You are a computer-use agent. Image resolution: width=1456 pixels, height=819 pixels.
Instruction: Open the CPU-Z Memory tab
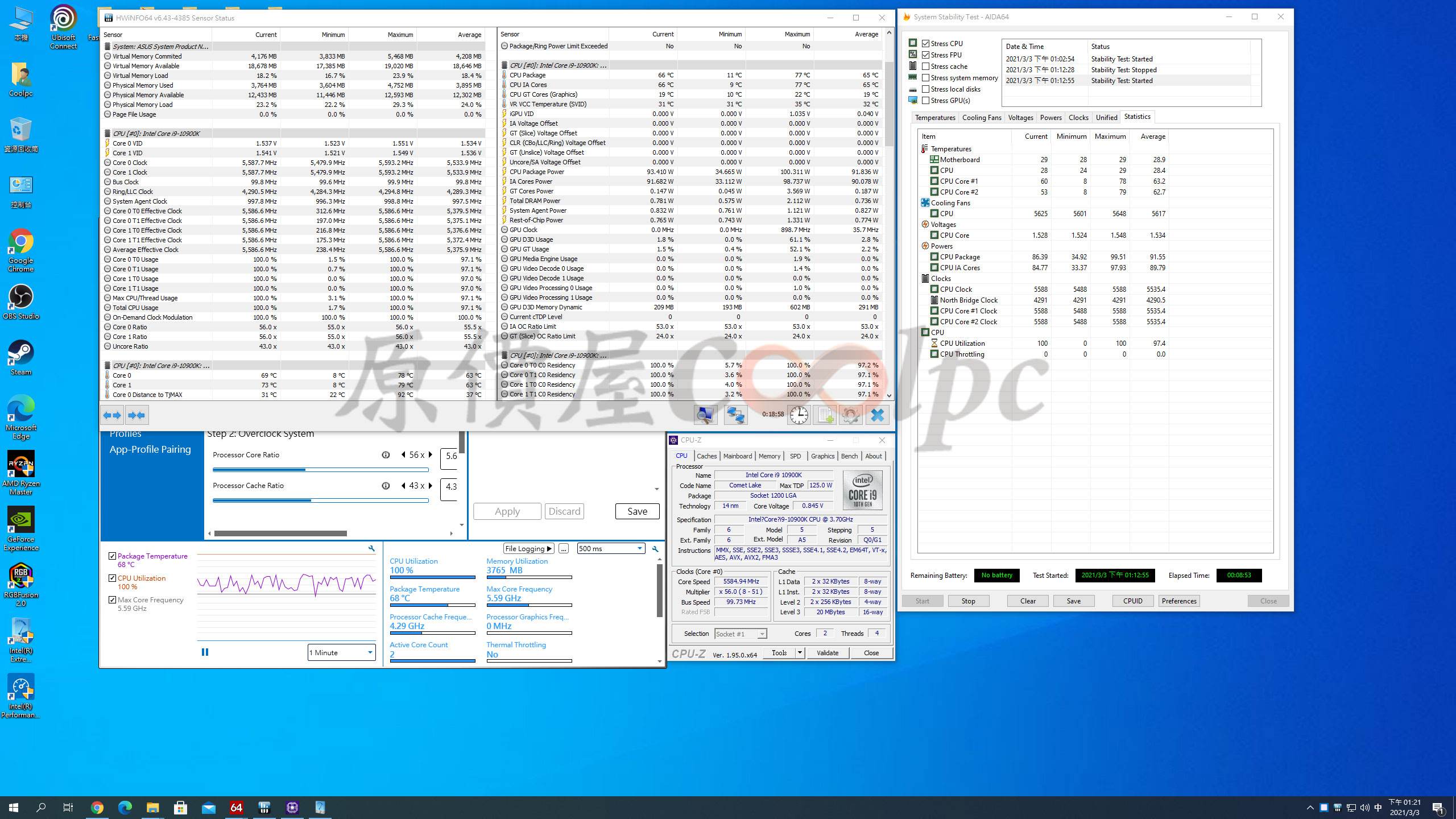[x=769, y=456]
